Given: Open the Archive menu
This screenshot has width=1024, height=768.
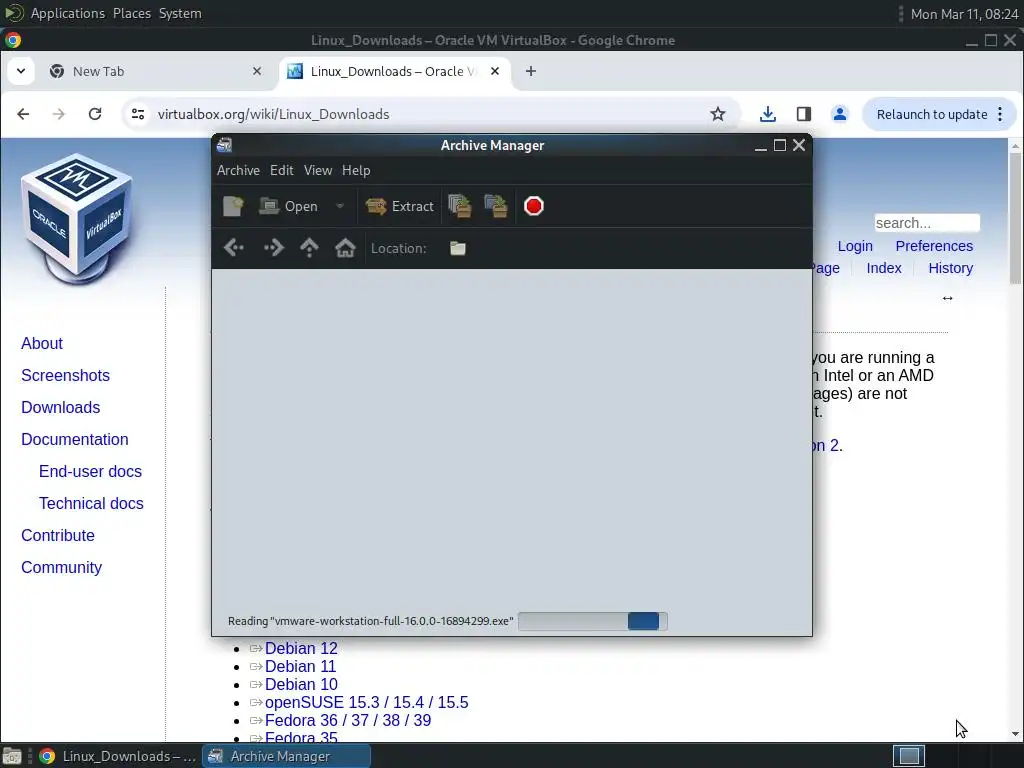Looking at the screenshot, I should coord(238,170).
